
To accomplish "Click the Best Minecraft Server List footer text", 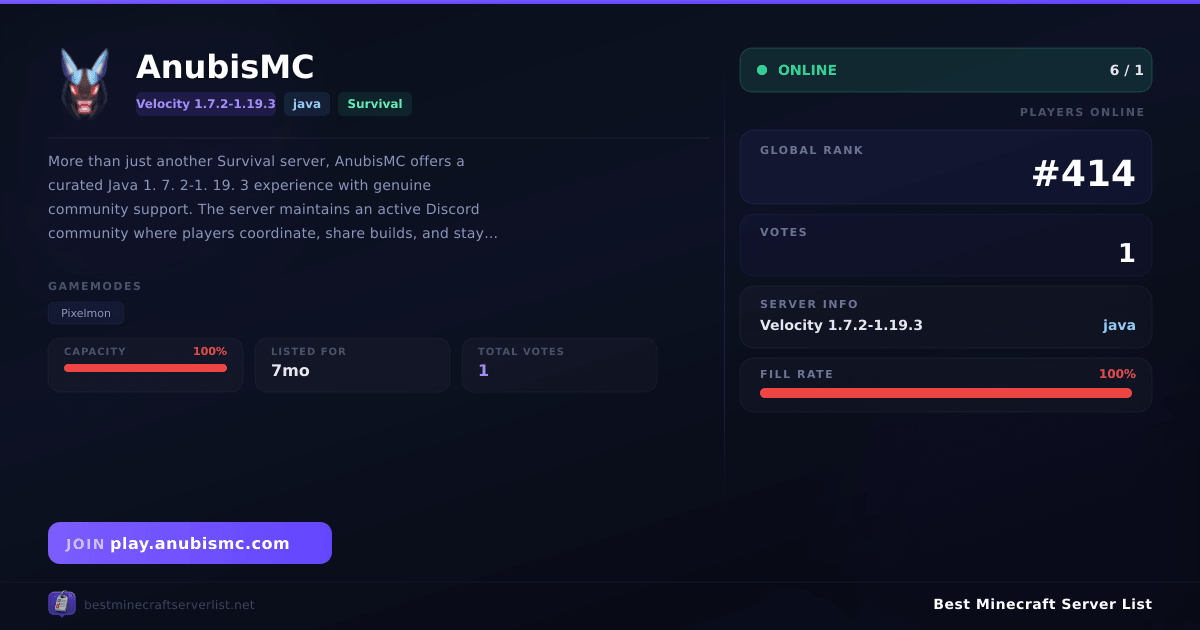I will (1042, 604).
